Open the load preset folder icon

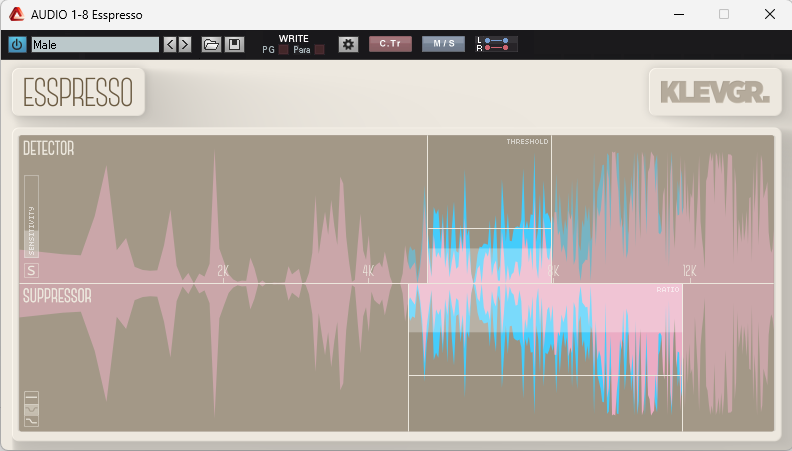[x=211, y=44]
